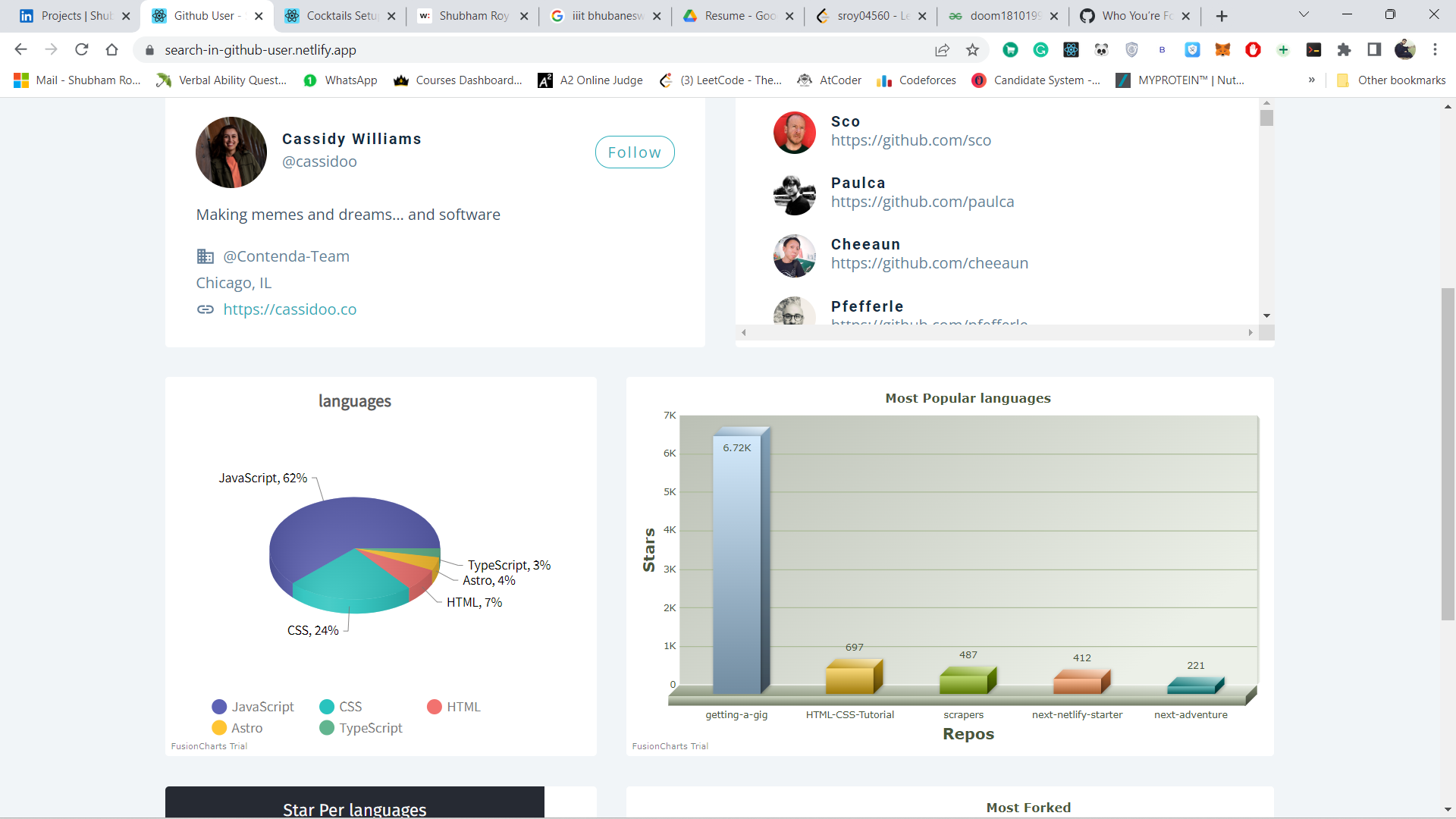Screen dimensions: 1456x819
Task: Open the Grammarly extension icon
Action: click(x=1040, y=49)
